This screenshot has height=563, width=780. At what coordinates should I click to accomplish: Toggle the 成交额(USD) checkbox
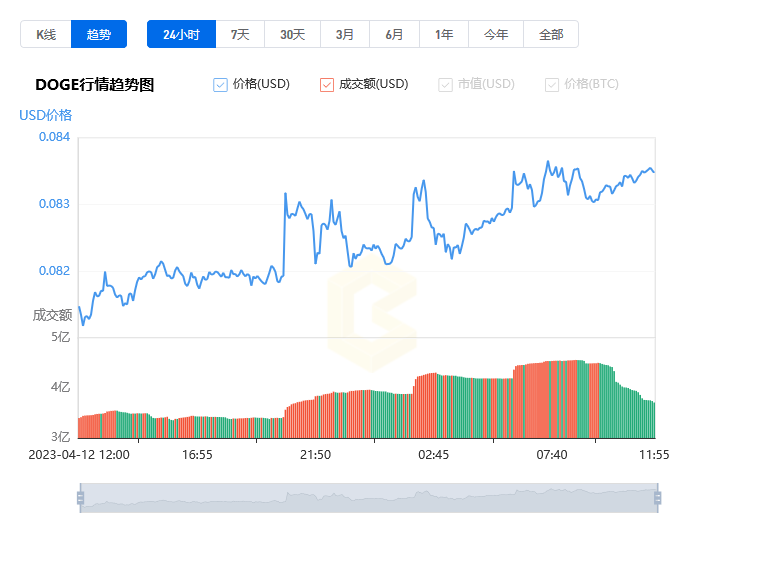[x=327, y=85]
